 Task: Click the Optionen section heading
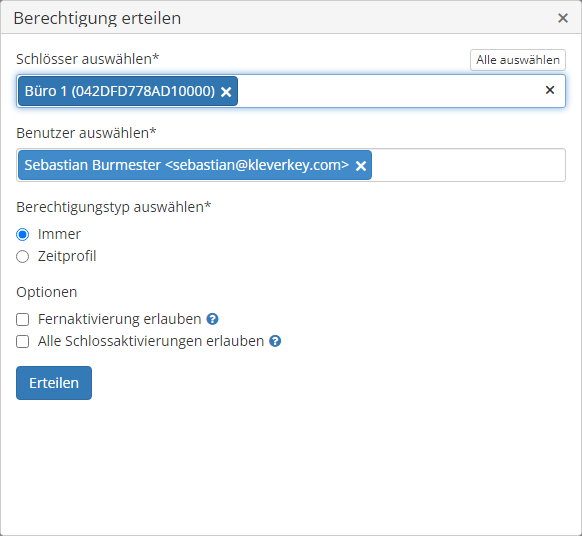click(47, 292)
